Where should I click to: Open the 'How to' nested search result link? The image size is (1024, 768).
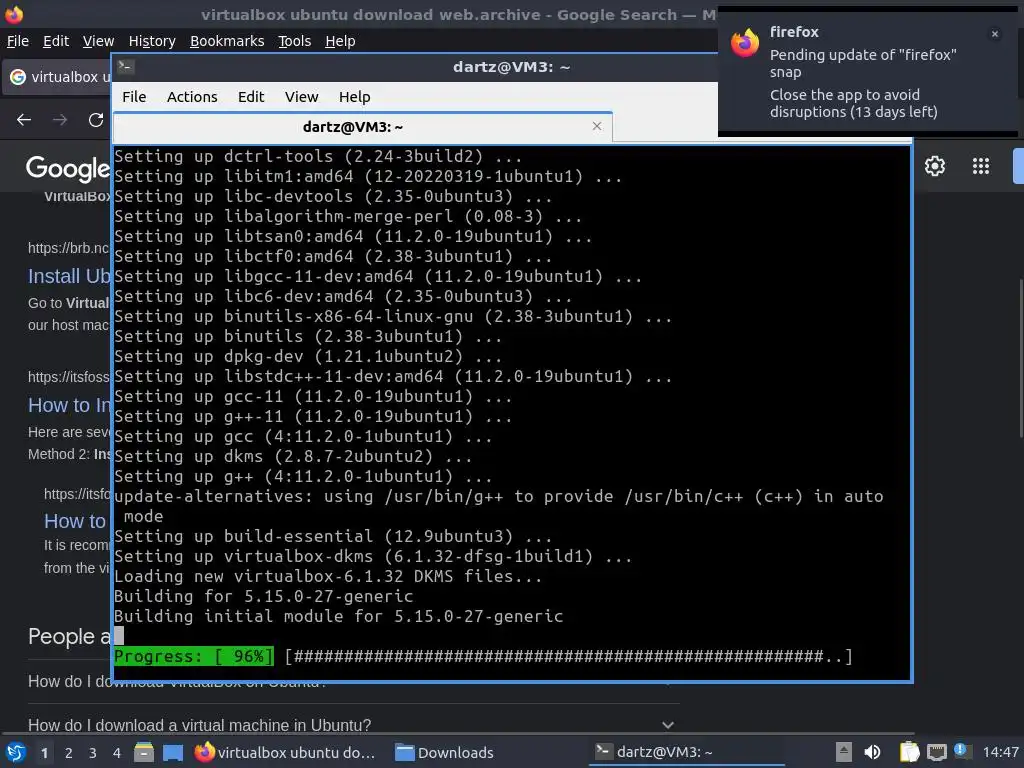(75, 521)
